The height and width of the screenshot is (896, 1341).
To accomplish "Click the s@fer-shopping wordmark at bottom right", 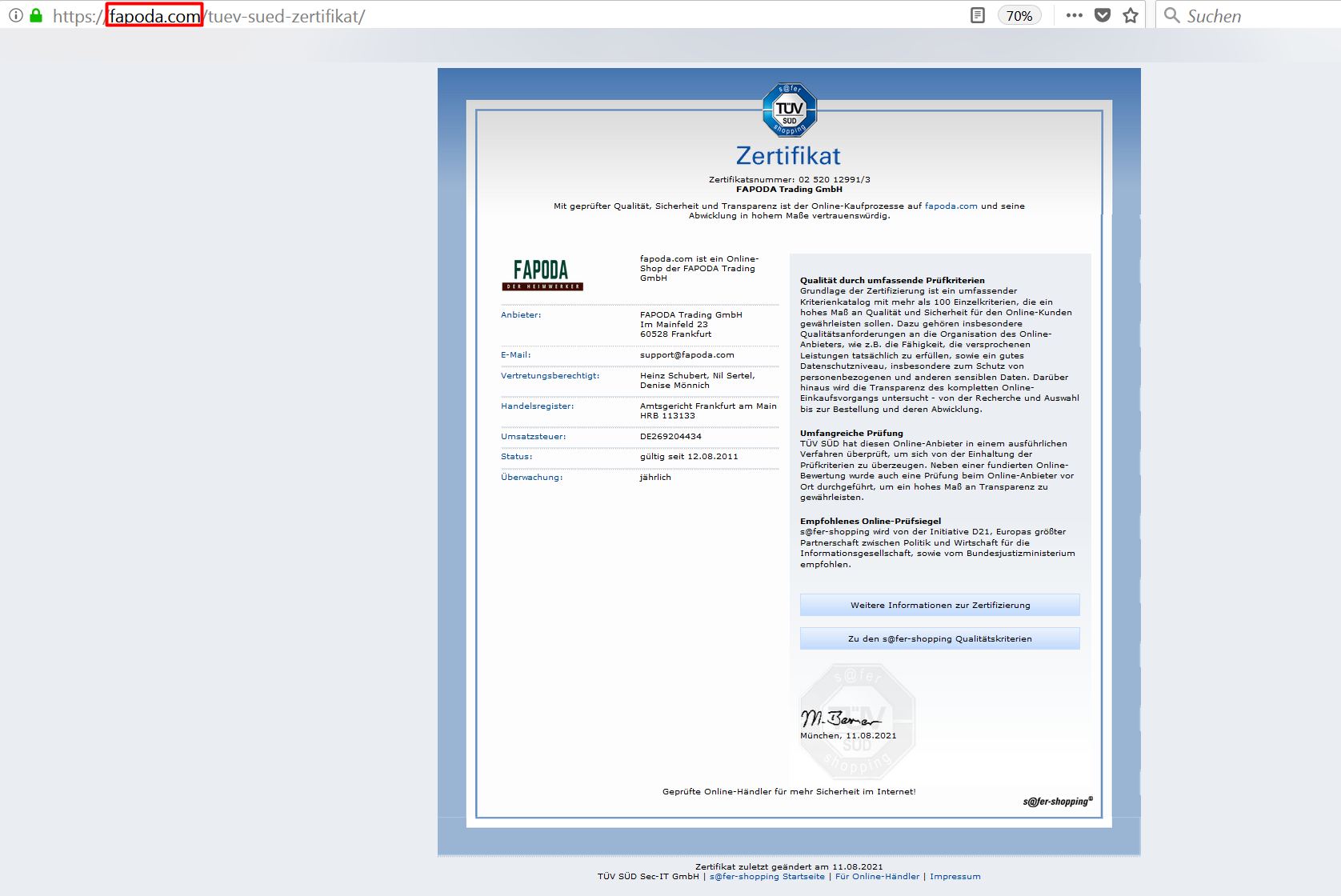I will (1058, 802).
